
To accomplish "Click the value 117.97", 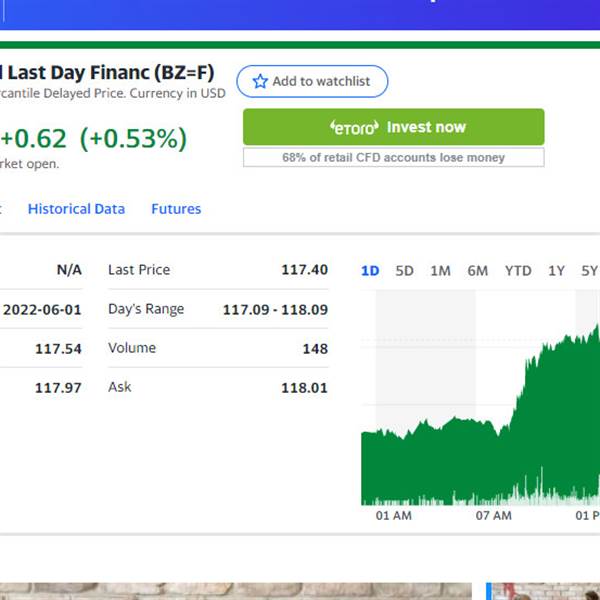I will pos(58,388).
